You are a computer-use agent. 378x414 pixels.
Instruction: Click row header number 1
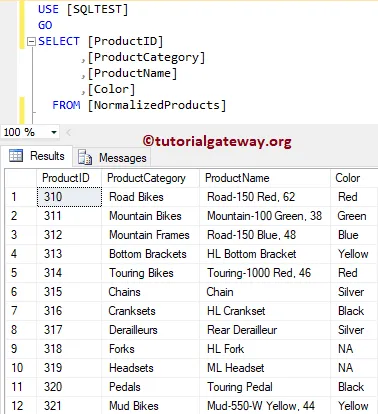click(x=21, y=197)
